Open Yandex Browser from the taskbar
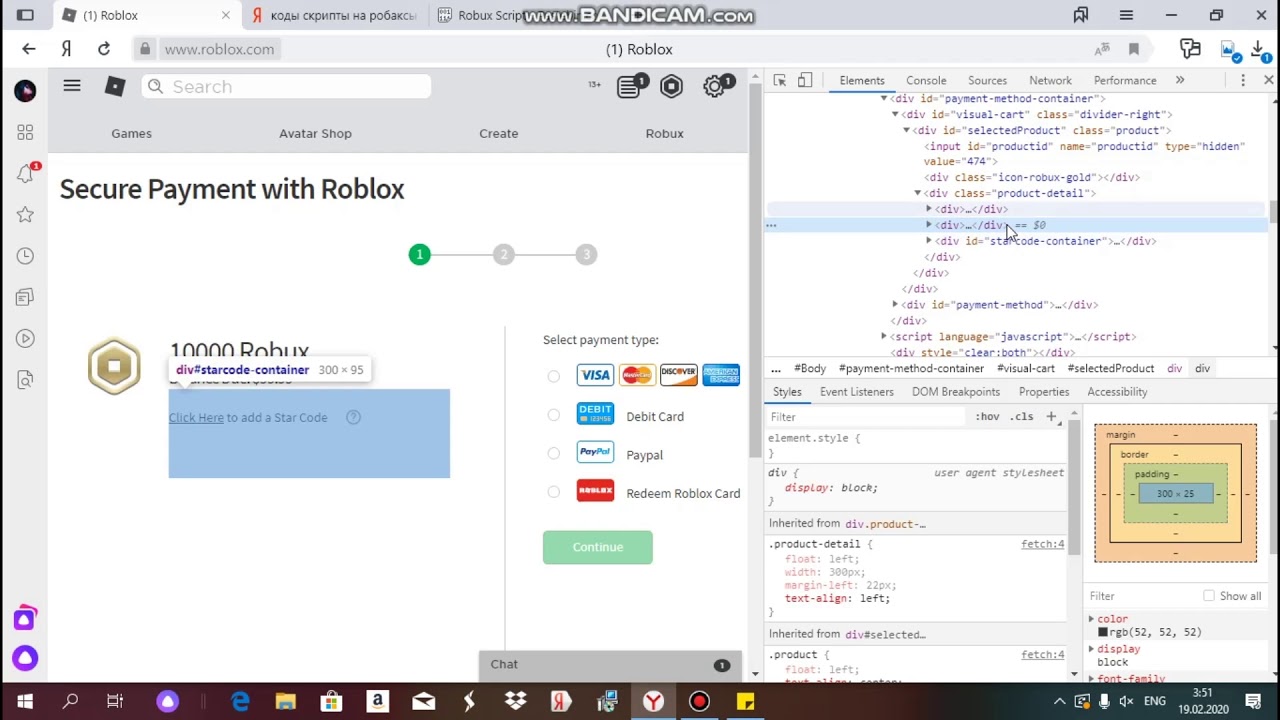The image size is (1280, 720). 653,702
